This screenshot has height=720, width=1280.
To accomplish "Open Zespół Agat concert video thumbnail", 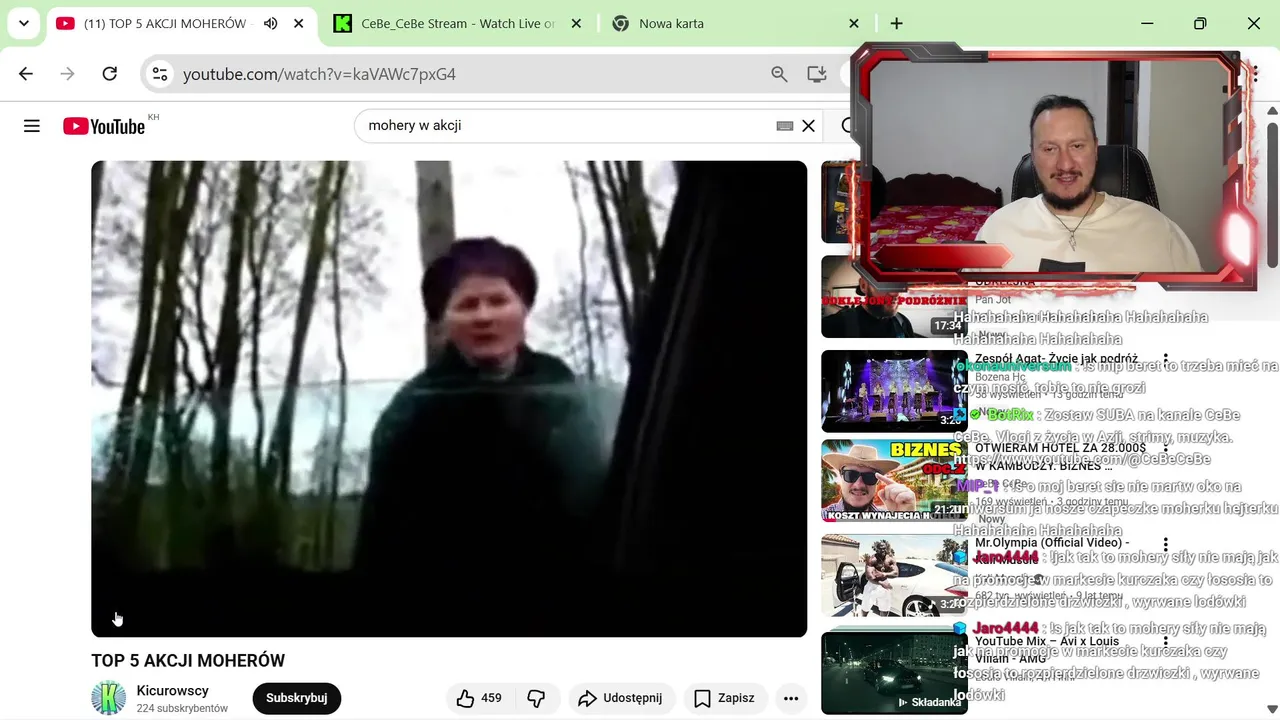I will coord(894,391).
